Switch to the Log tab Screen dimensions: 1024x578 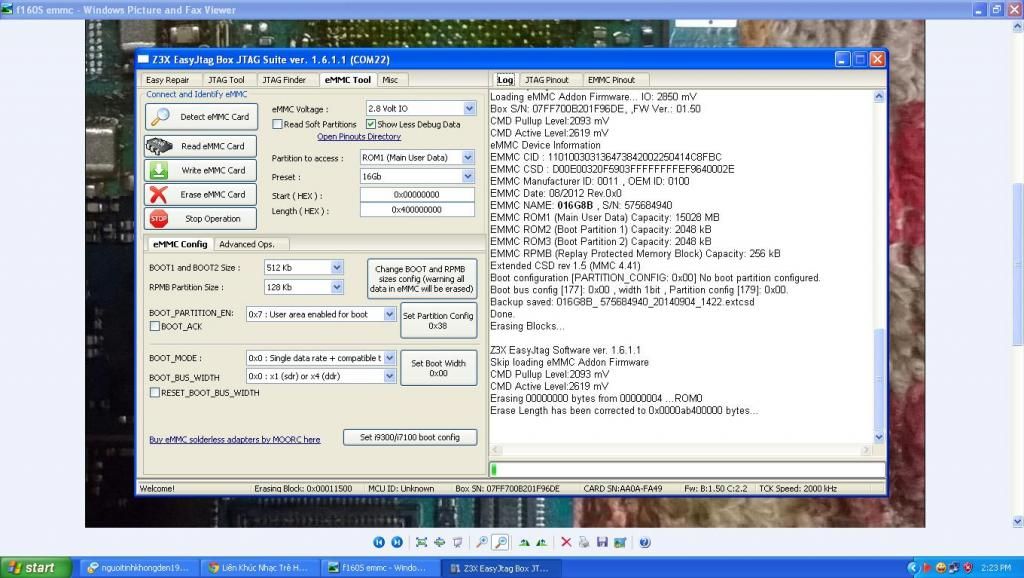(505, 80)
